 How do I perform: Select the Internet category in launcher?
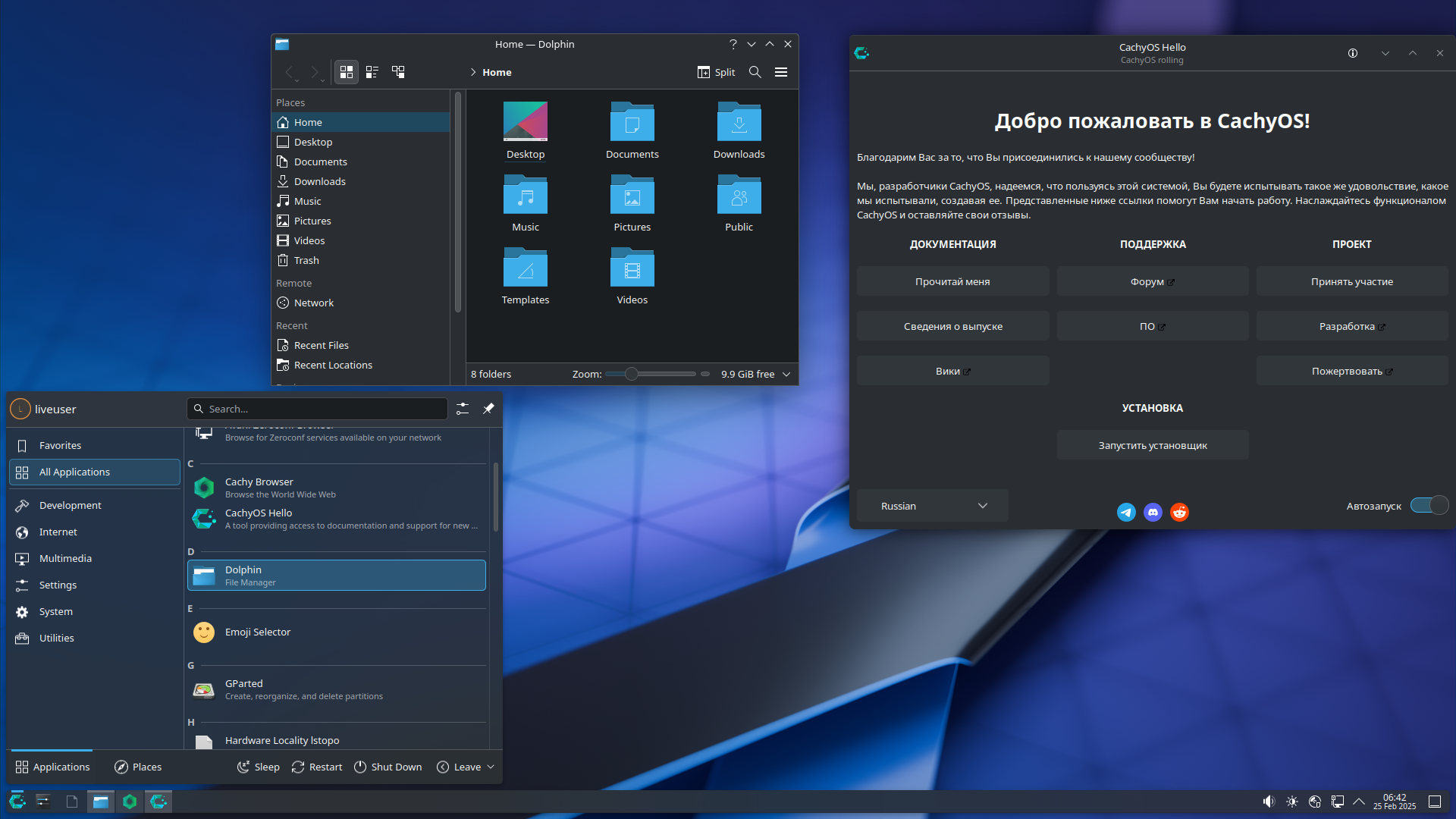point(58,532)
